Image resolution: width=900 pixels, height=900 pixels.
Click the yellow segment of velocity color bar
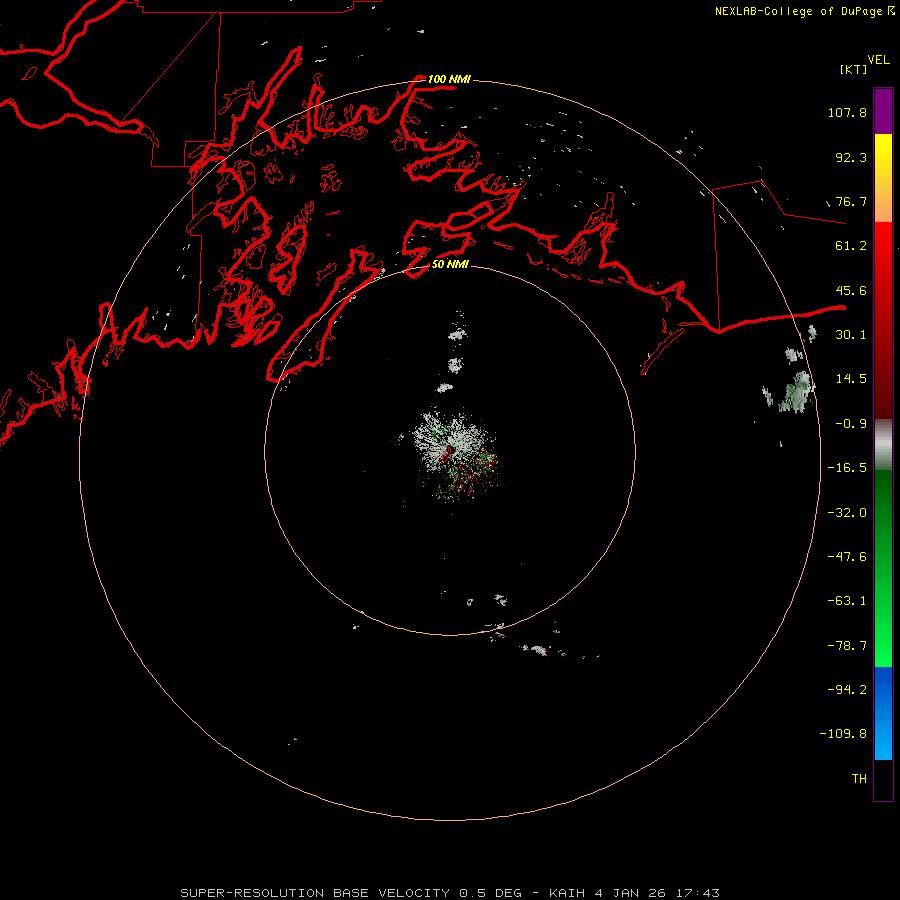pos(883,156)
